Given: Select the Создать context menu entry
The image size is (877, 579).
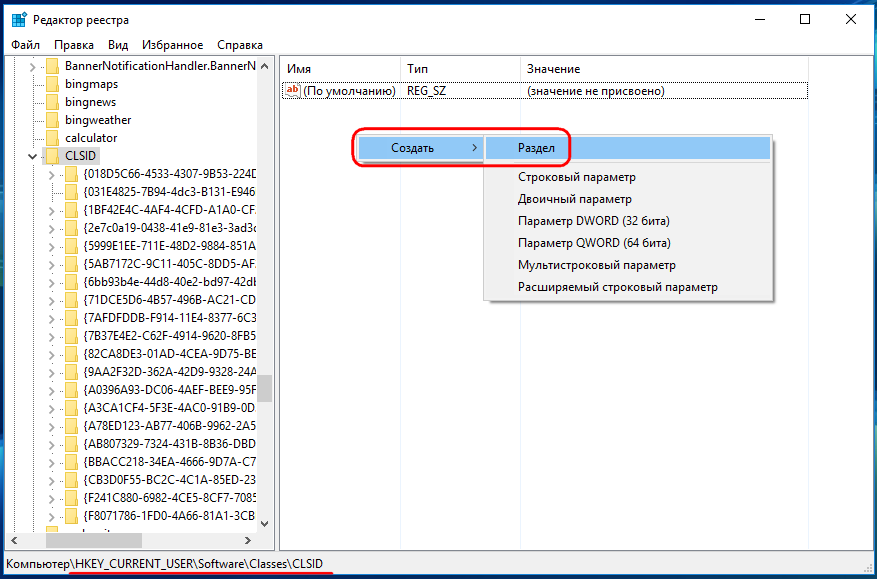Looking at the screenshot, I should pos(421,148).
